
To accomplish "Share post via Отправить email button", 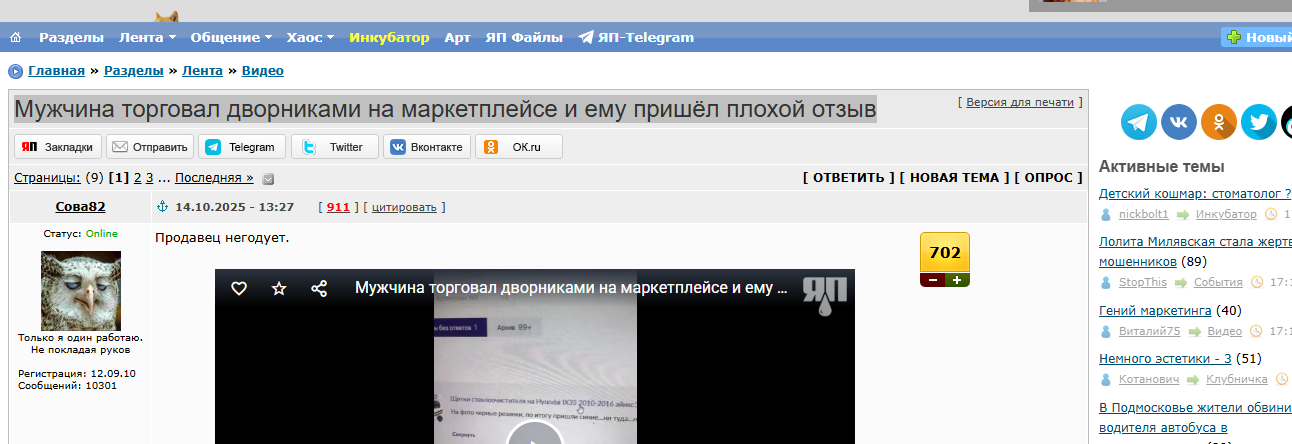I will click(x=150, y=147).
